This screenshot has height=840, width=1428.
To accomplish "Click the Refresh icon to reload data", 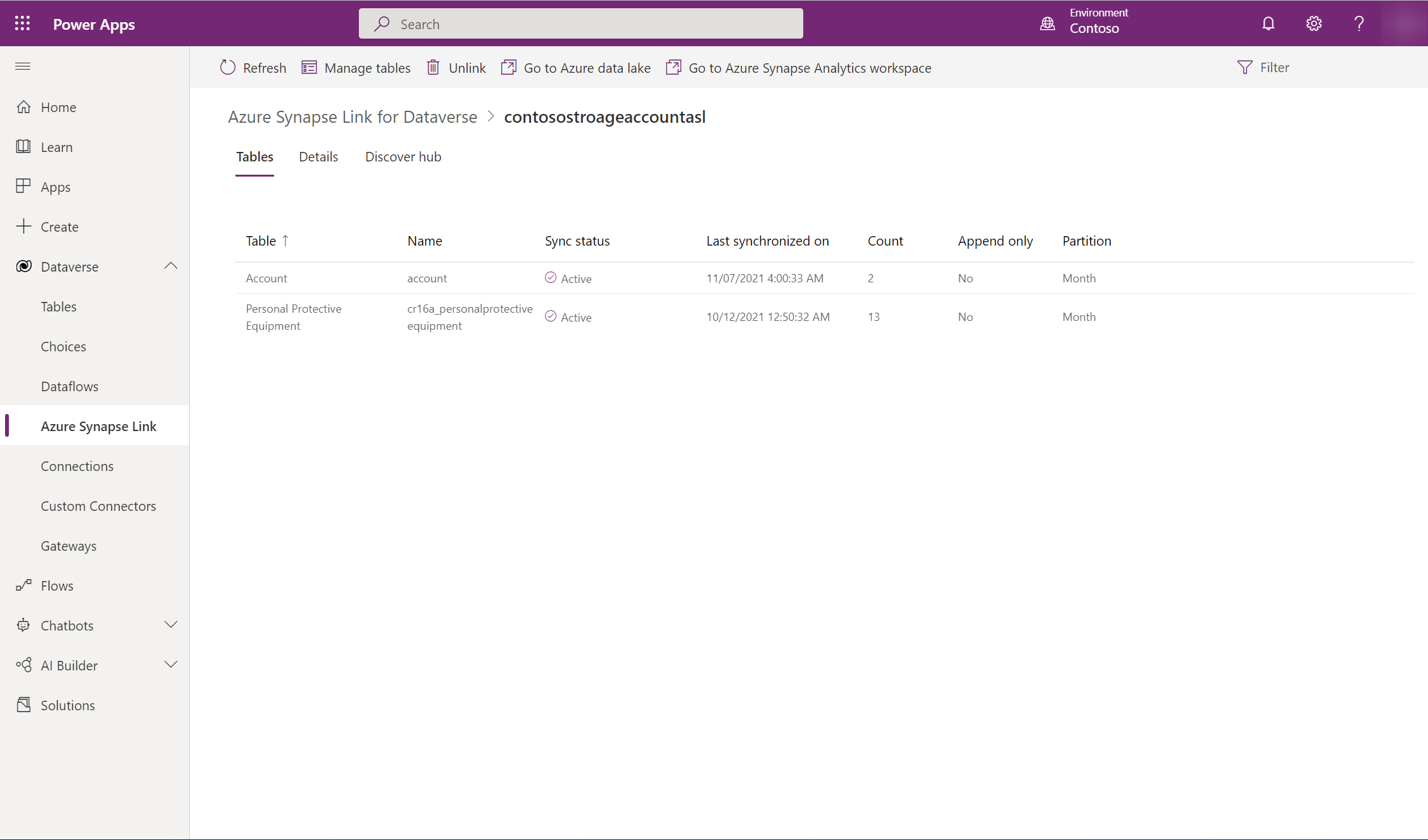I will click(x=230, y=67).
